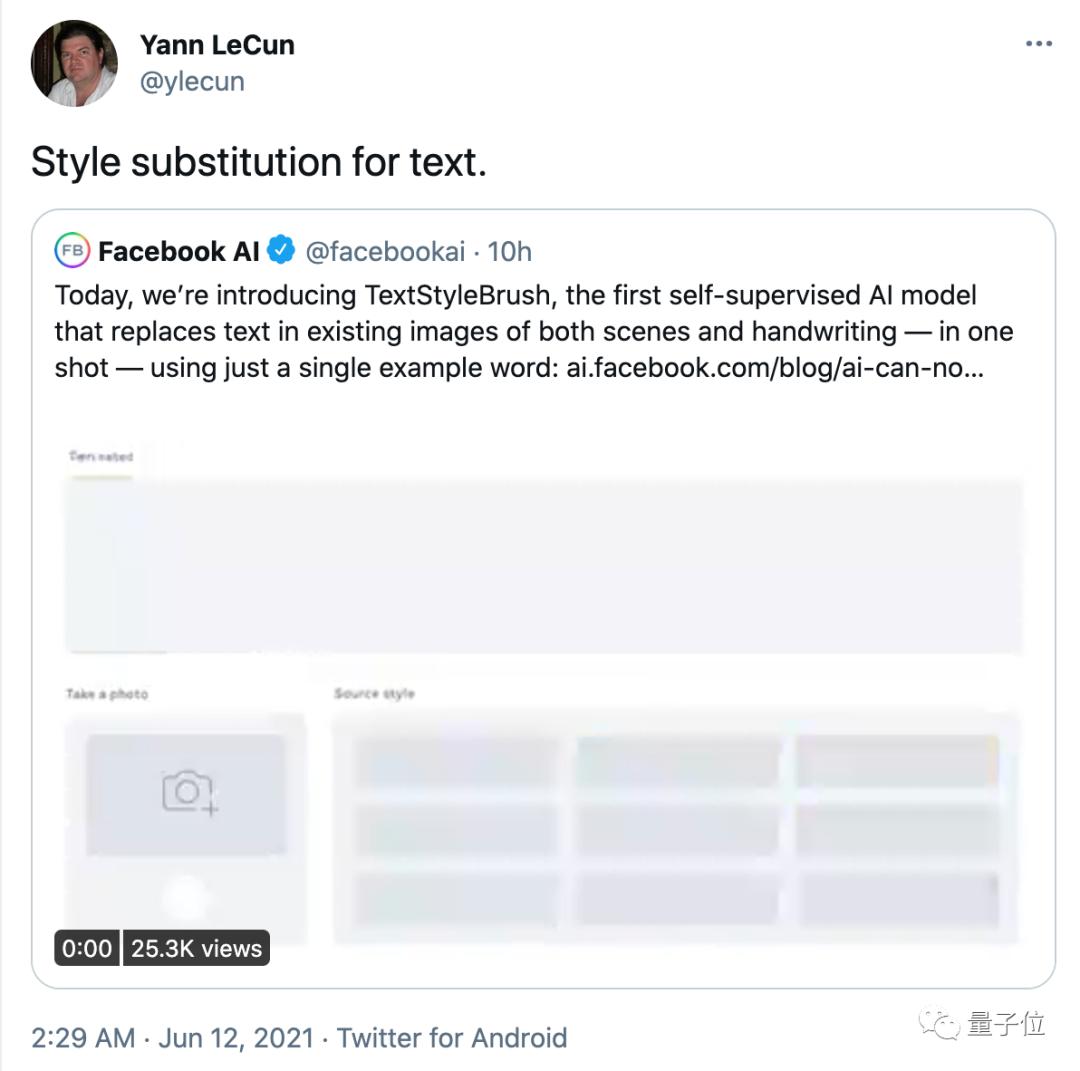1080x1071 pixels.
Task: Open the Yann LeCun display name
Action: [217, 45]
